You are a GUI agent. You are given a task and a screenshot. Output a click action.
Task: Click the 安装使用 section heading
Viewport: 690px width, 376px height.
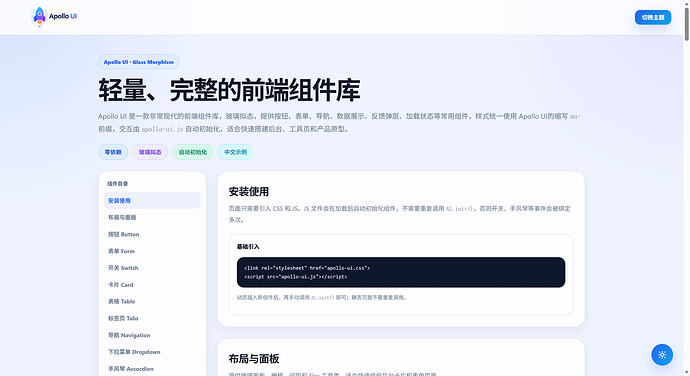pos(249,192)
